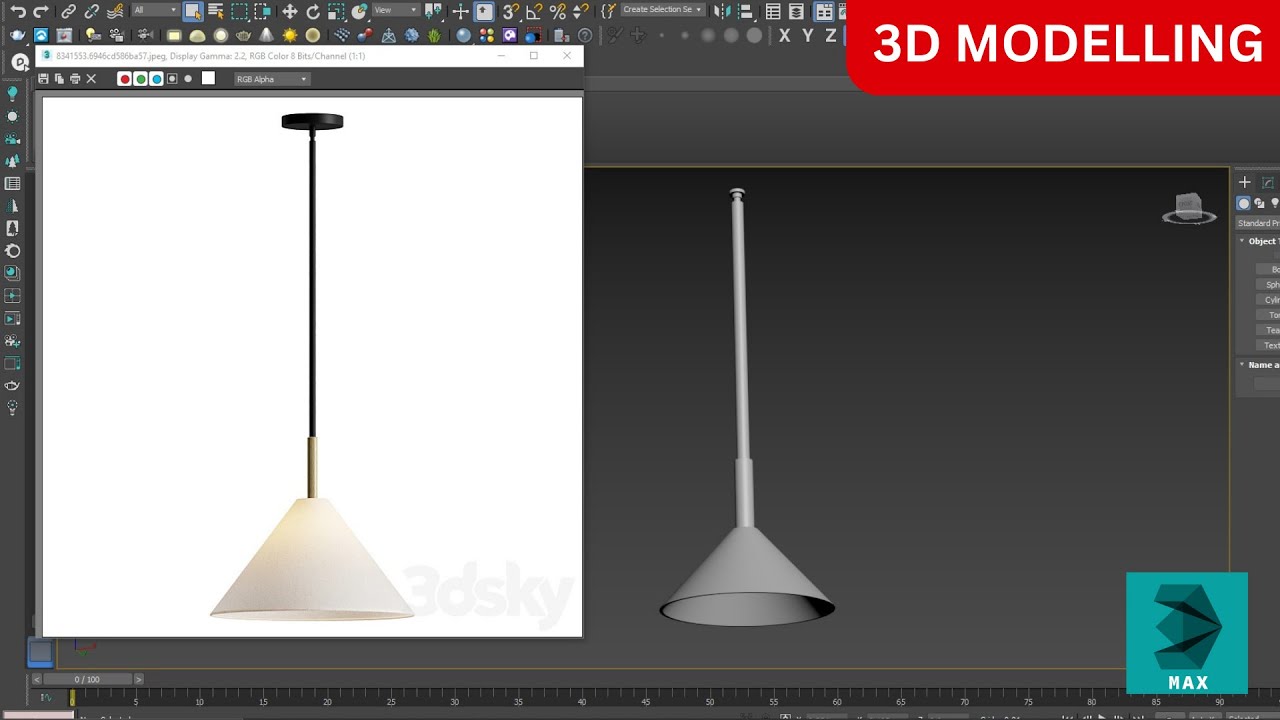Toggle the Angle Snap button
The height and width of the screenshot is (720, 1280).
[534, 12]
